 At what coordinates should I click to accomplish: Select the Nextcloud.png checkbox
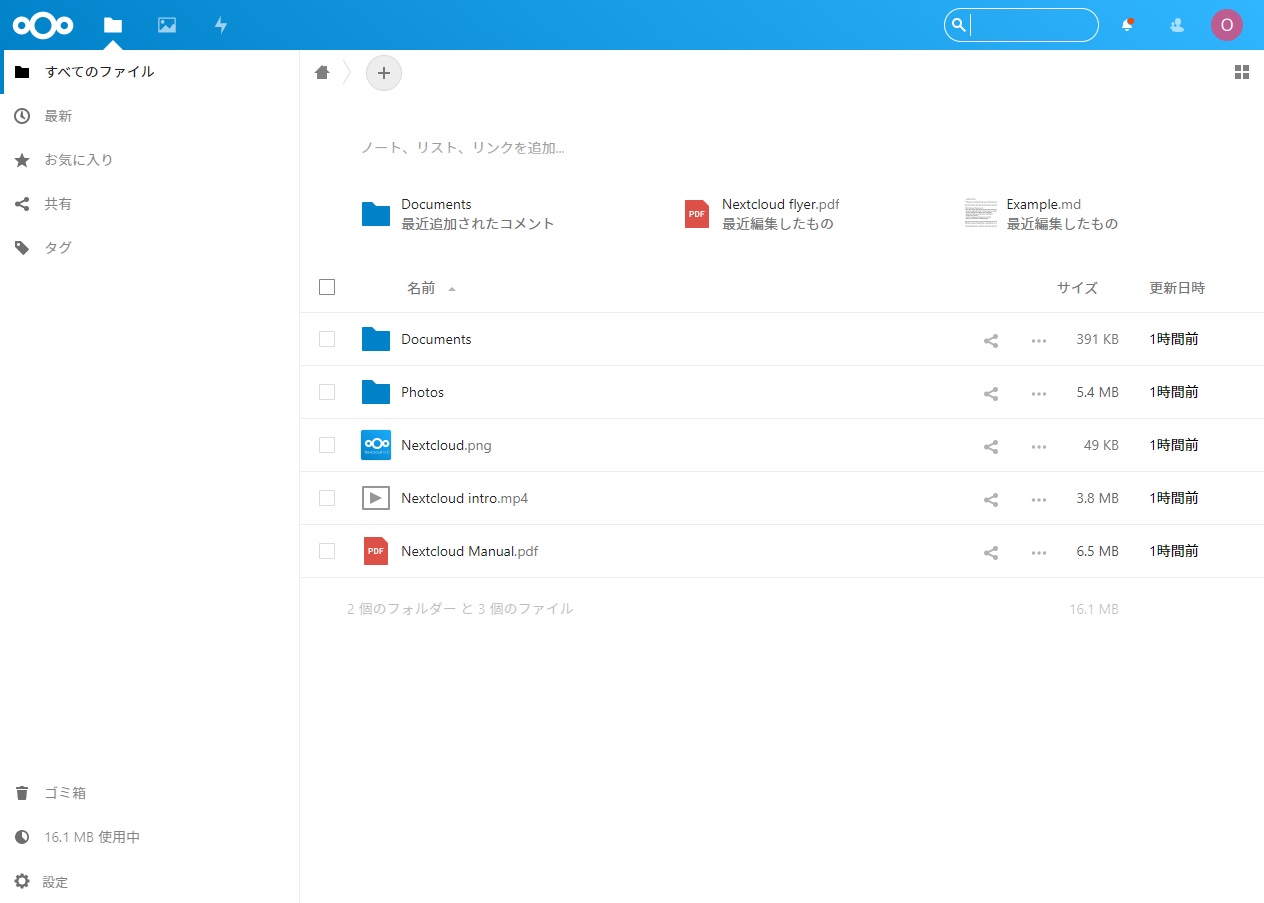(x=327, y=445)
